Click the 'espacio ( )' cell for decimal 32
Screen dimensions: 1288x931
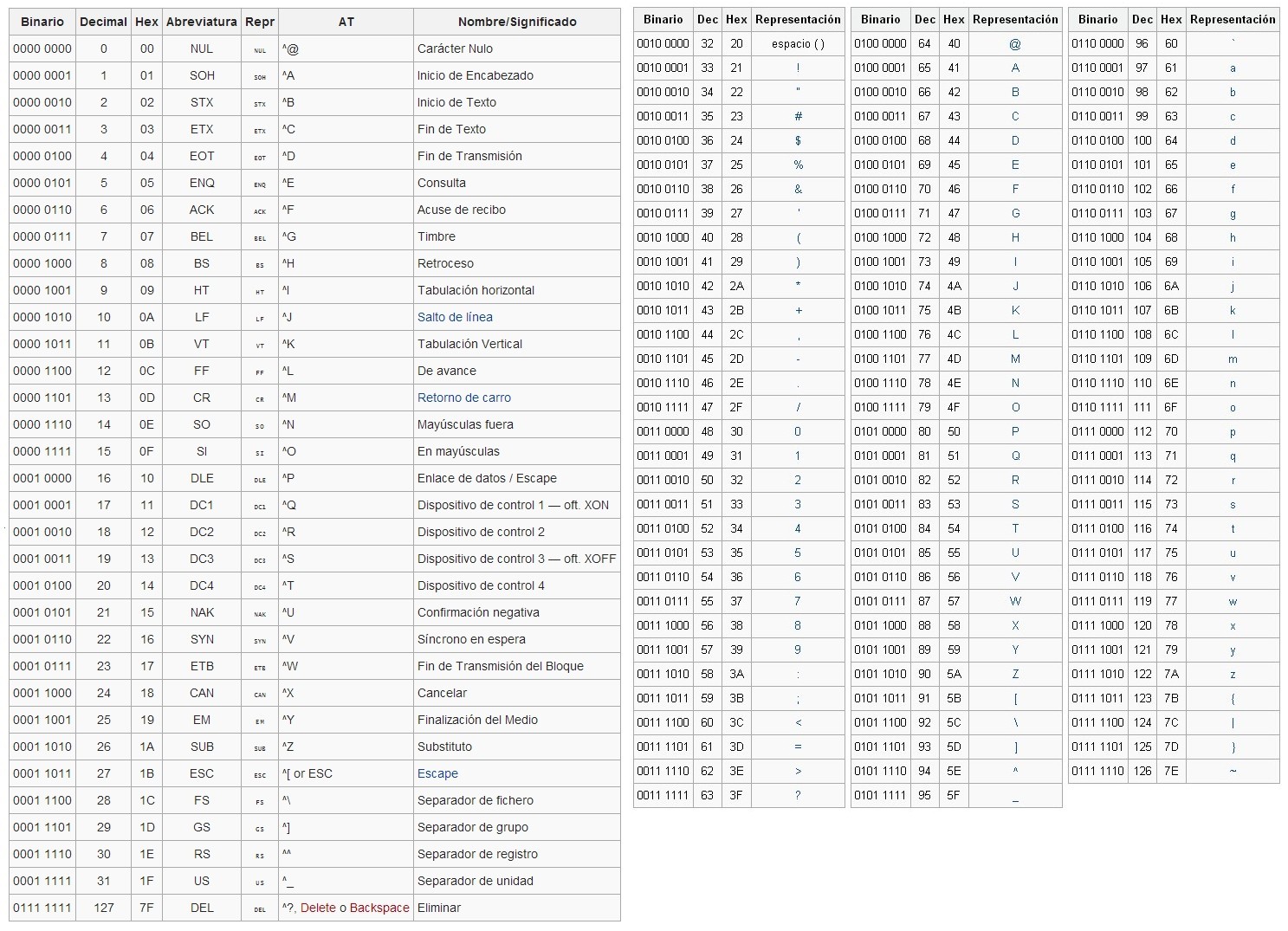[798, 43]
